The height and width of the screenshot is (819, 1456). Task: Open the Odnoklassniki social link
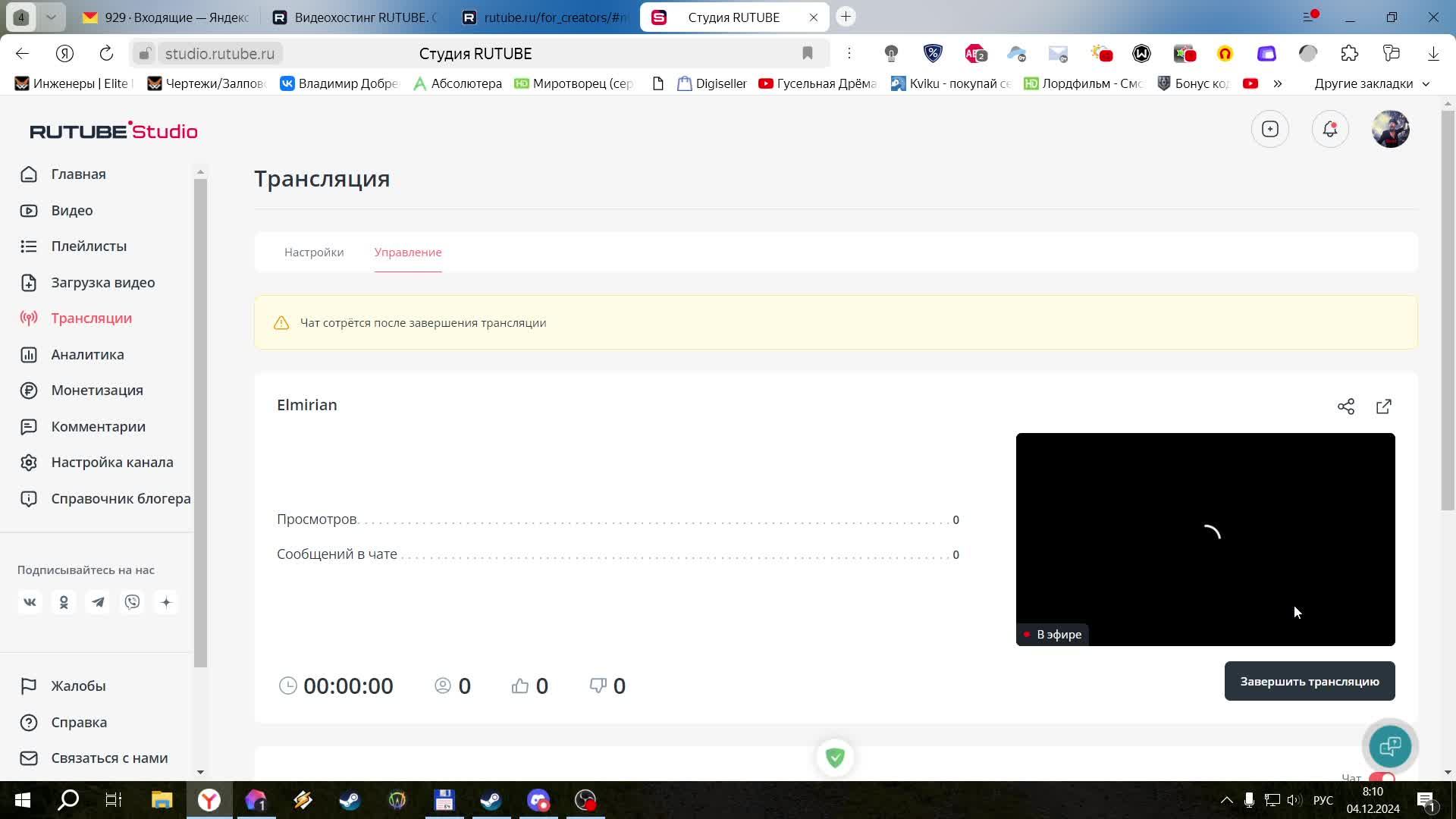point(64,602)
